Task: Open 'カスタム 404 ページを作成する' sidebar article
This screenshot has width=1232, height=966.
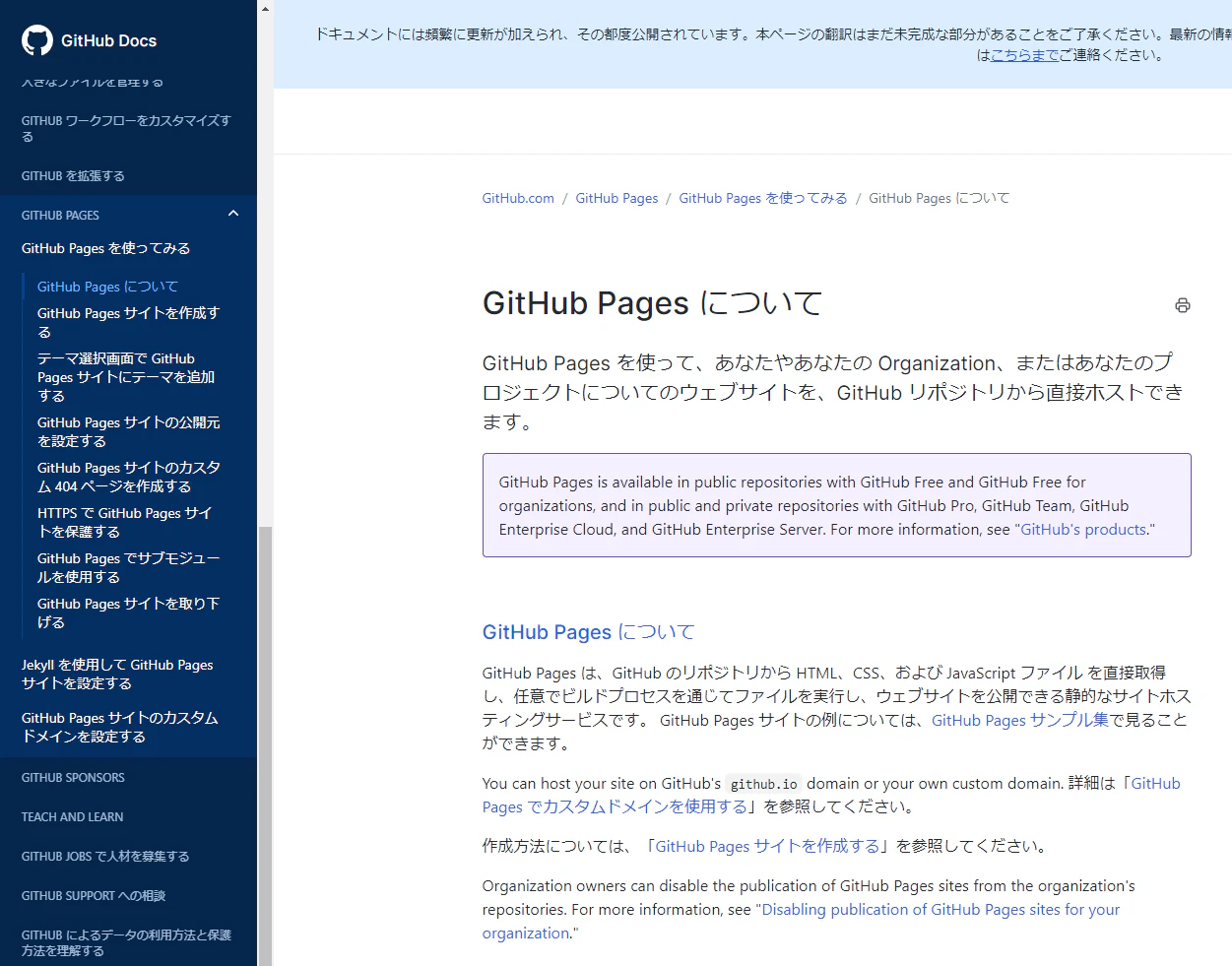Action: coord(129,477)
